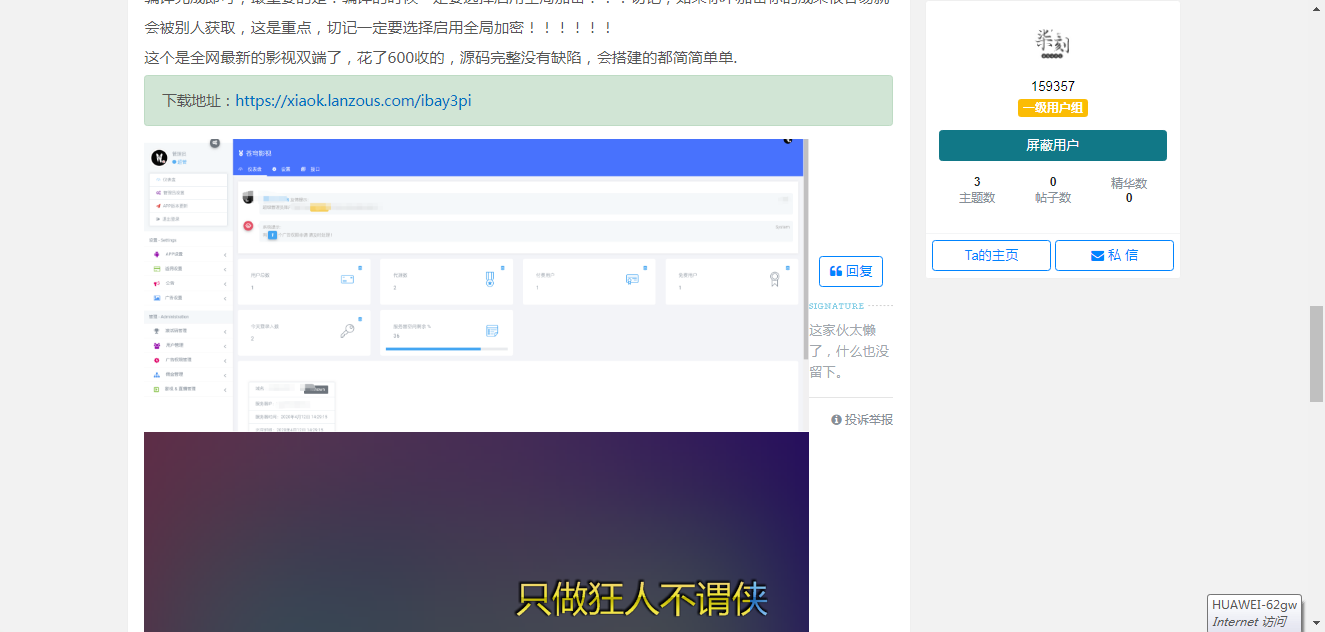
Task: Click the 投诉举报 report link
Action: pos(862,420)
